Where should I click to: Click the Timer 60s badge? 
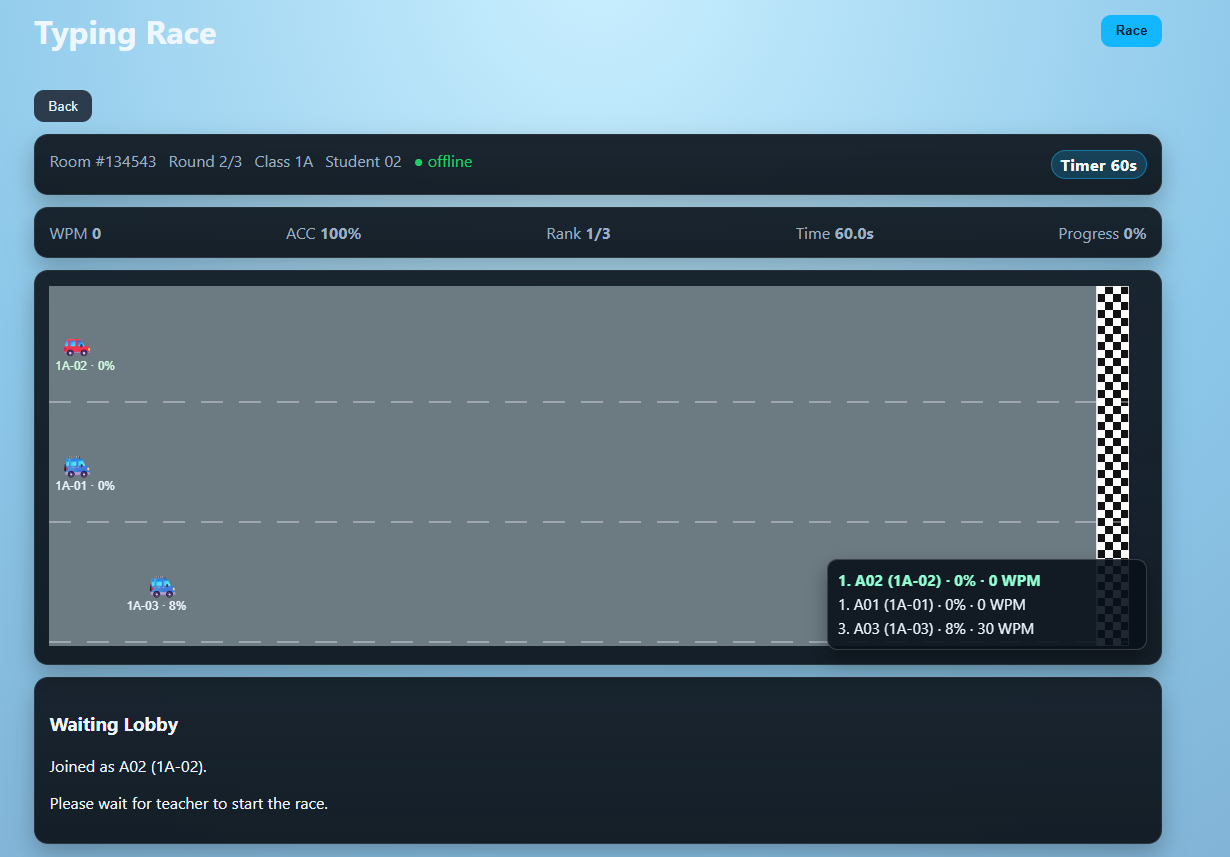[x=1098, y=165]
